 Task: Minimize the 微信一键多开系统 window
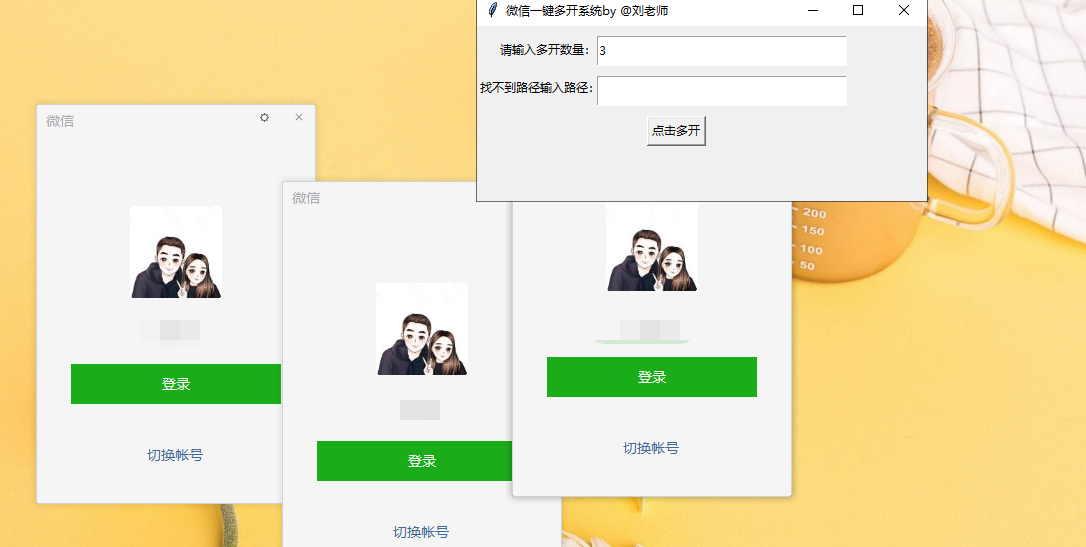813,10
